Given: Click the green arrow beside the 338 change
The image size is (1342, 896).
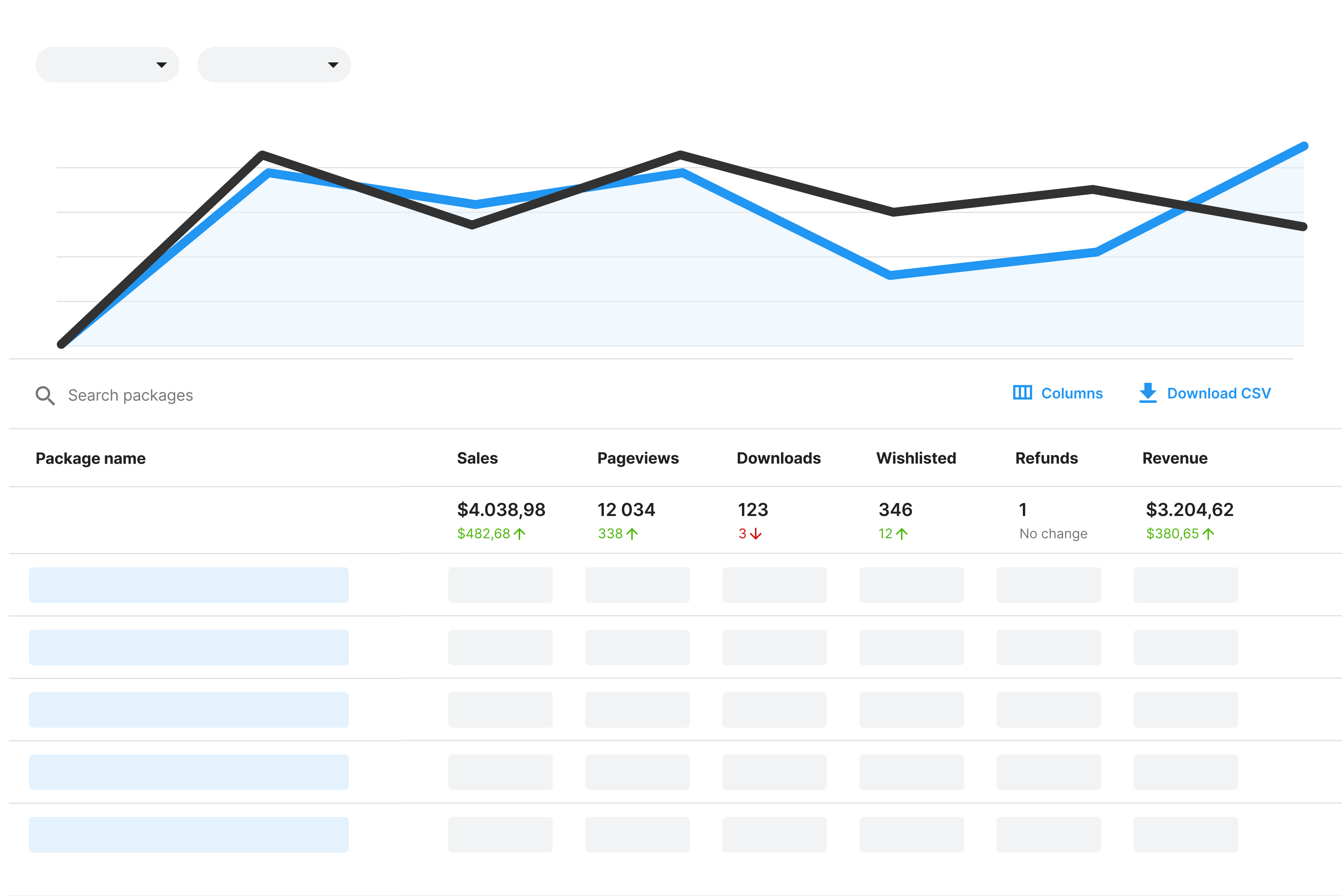Looking at the screenshot, I should pyautogui.click(x=632, y=534).
